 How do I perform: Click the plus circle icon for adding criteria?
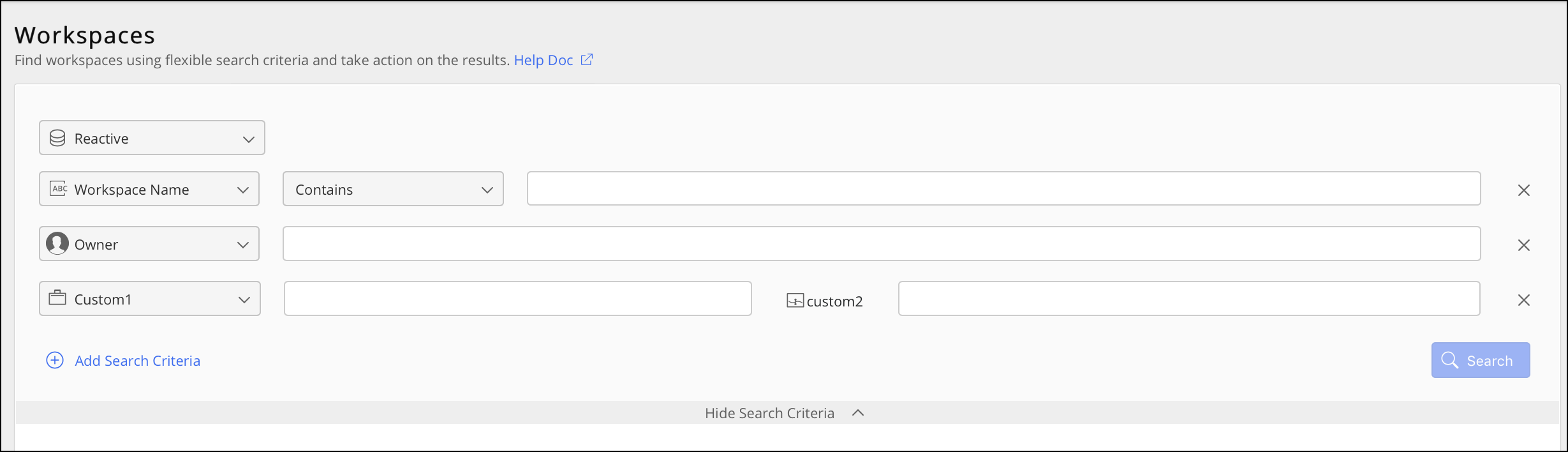(x=55, y=361)
